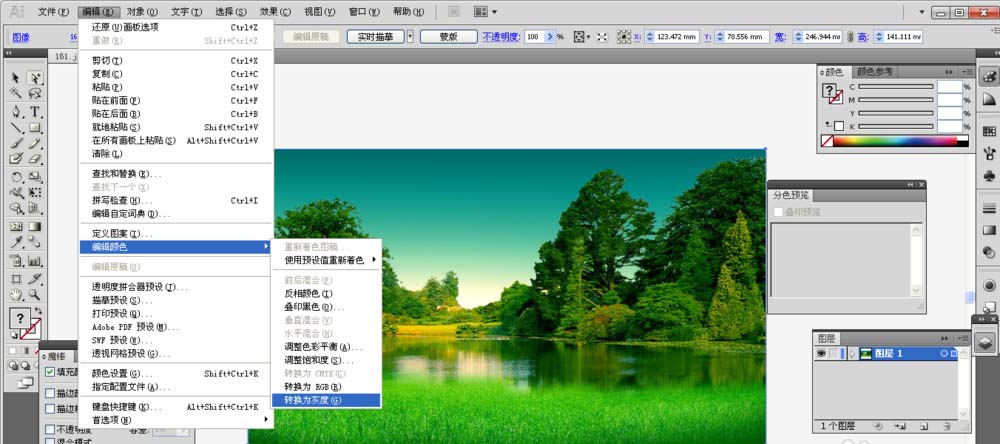Click the 图像 link in control bar
This screenshot has width=1000, height=444.
tap(21, 38)
